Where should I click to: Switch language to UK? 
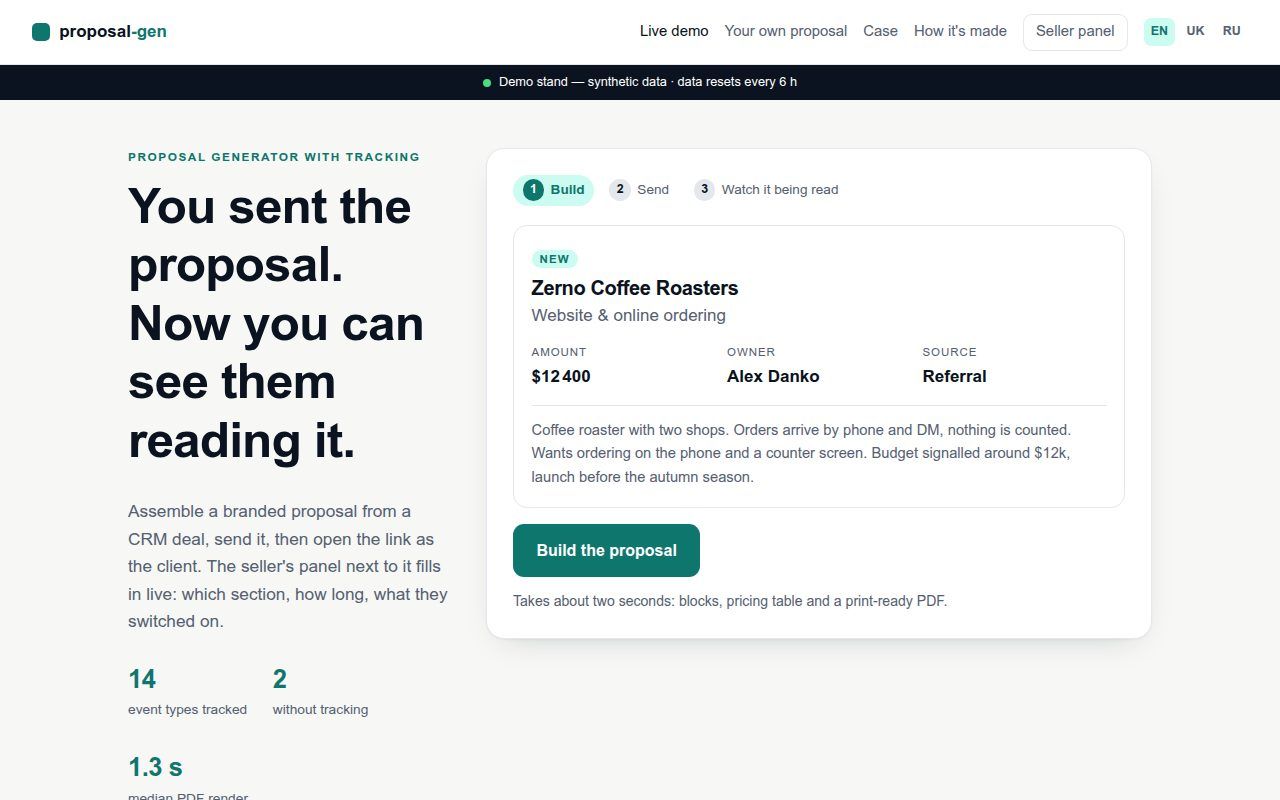click(x=1195, y=31)
